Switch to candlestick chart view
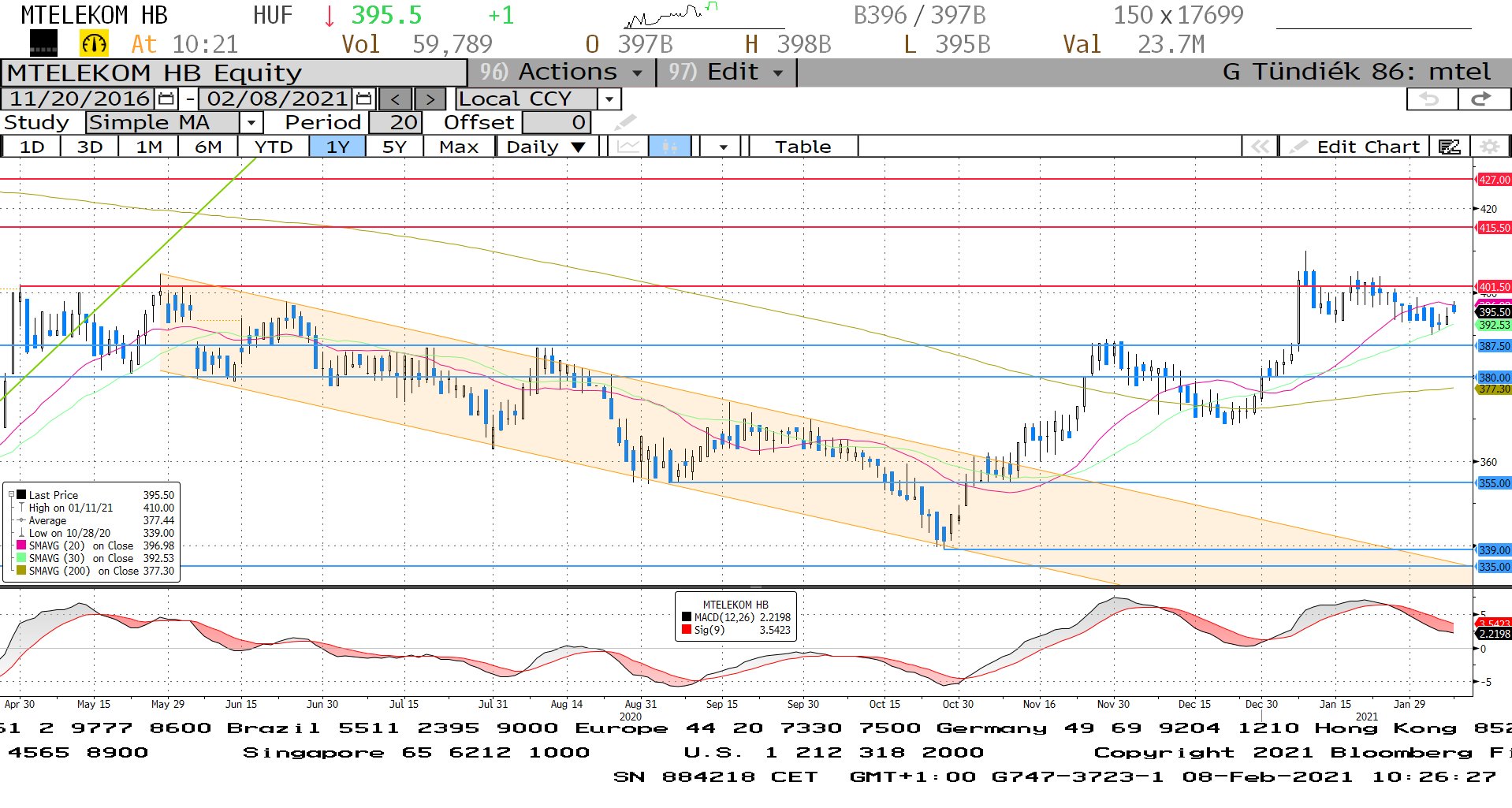 coord(669,147)
